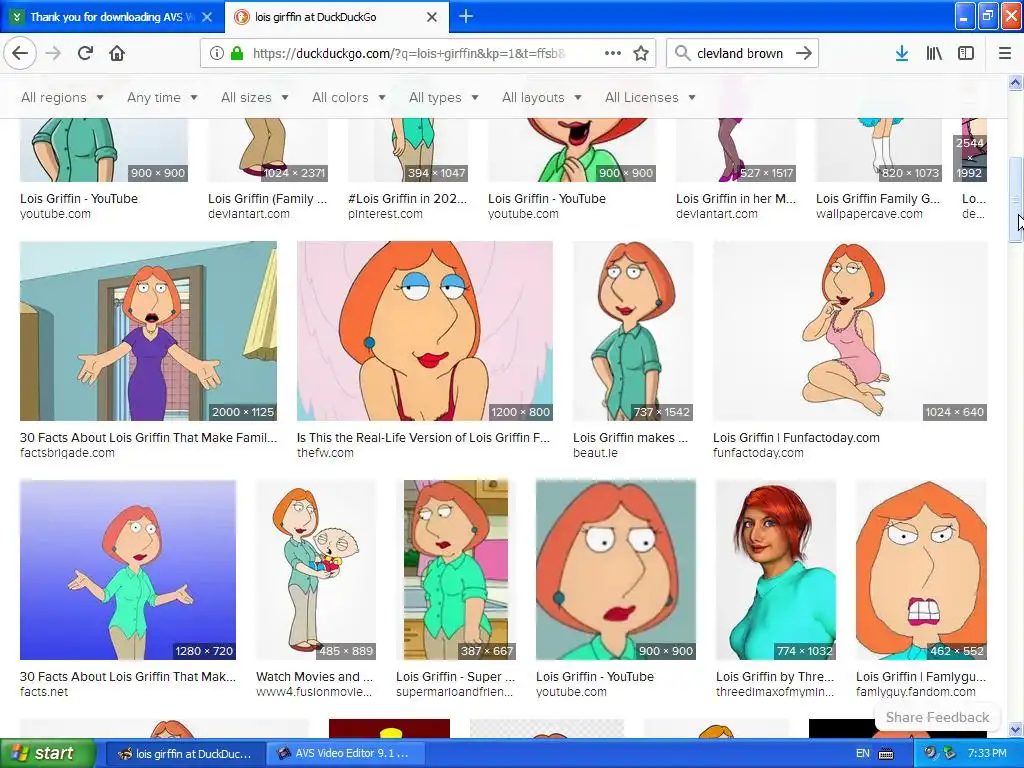Expand the All Licenses filter
The image size is (1024, 768).
650,97
